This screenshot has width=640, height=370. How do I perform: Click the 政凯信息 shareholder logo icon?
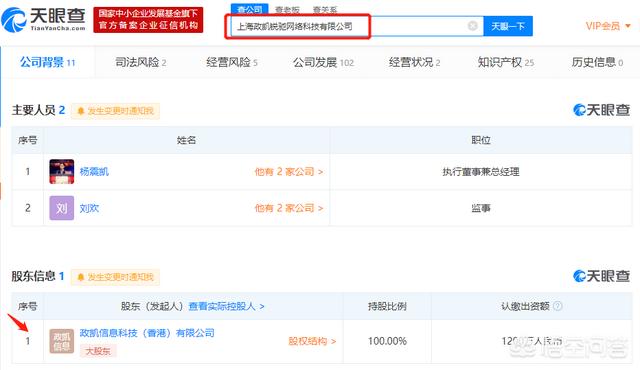62,341
